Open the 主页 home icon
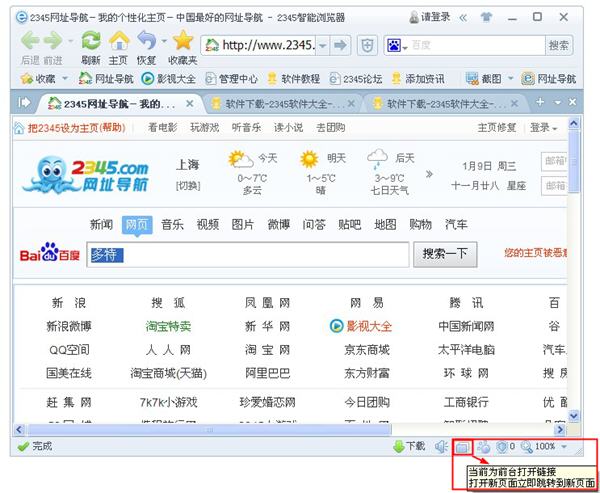Image resolution: width=600 pixels, height=493 pixels. pos(119,41)
